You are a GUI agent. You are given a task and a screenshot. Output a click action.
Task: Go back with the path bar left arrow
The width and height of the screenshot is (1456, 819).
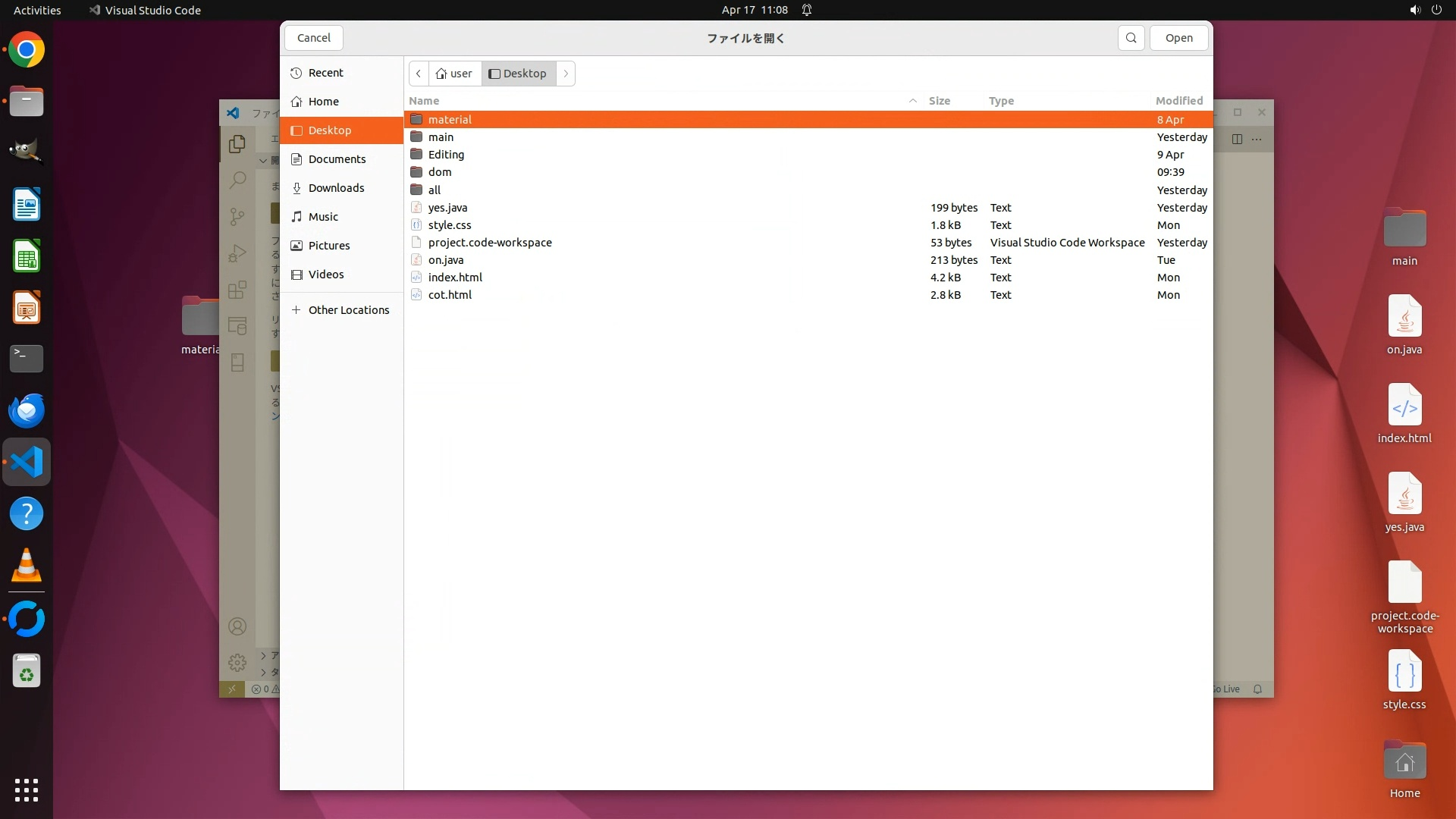(x=419, y=74)
